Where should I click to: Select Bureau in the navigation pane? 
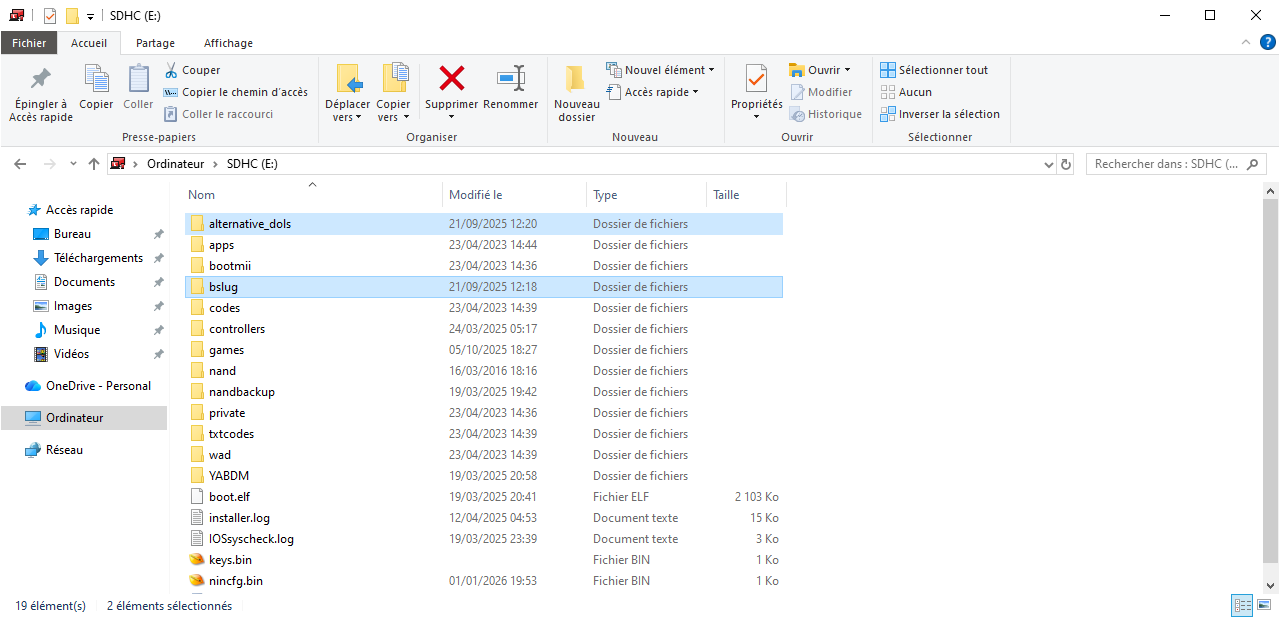pyautogui.click(x=72, y=234)
